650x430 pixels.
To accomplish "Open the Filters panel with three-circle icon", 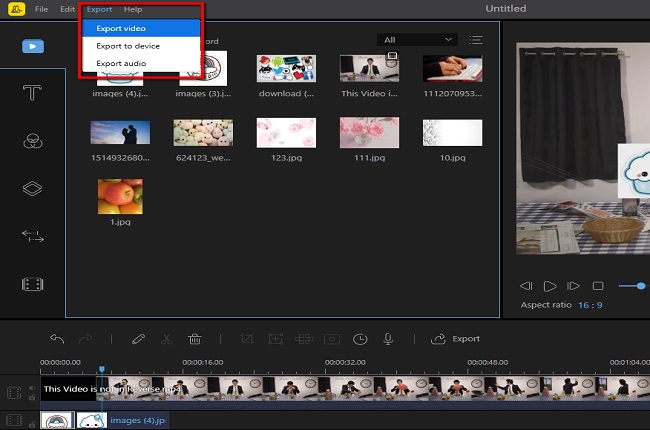I will [33, 141].
